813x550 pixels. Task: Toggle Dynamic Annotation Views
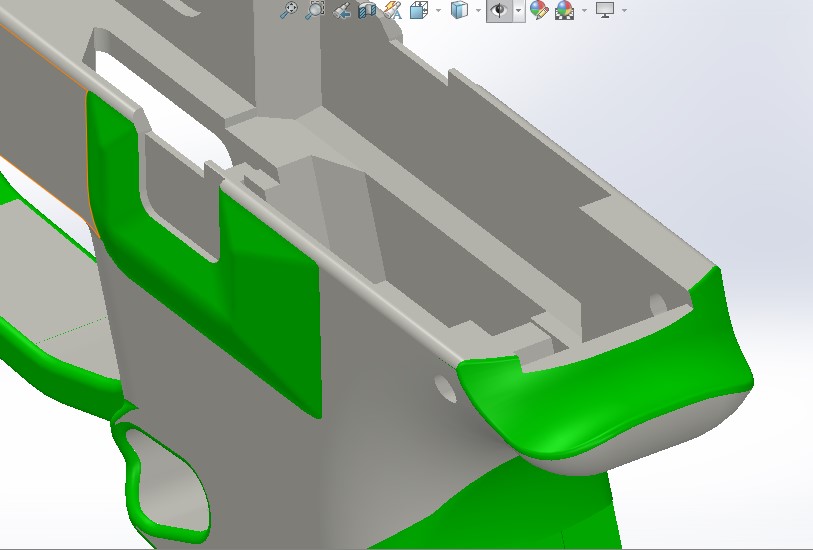[x=393, y=10]
